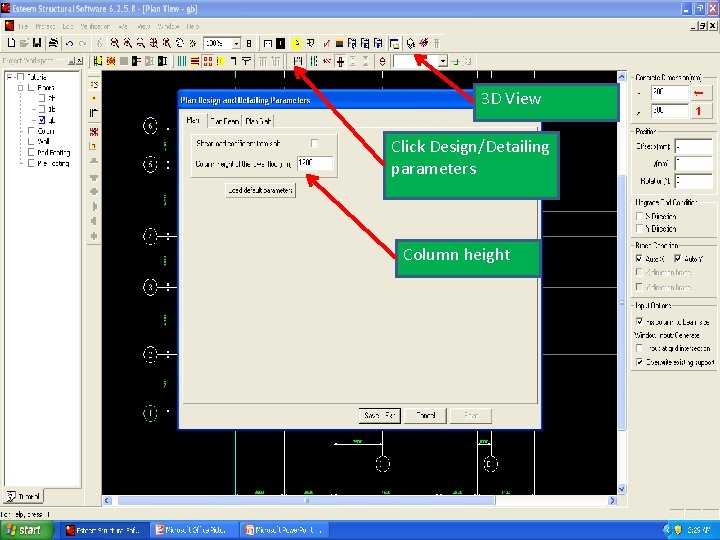The height and width of the screenshot is (540, 720).
Task: Uncheck the Auto Y checkbox
Action: coord(678,259)
